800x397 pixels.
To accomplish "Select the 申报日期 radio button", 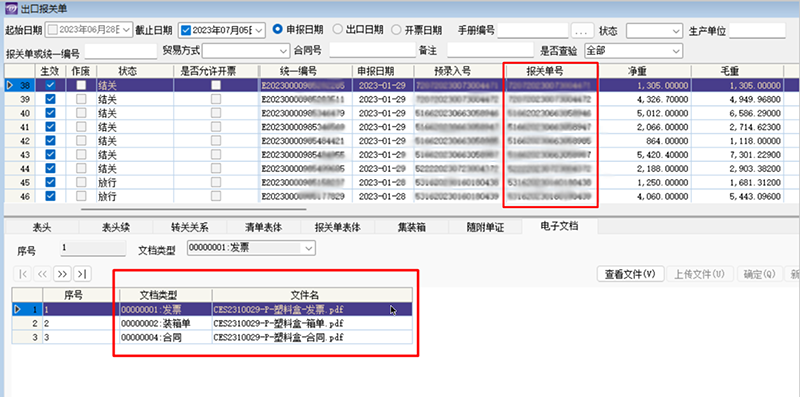I will pyautogui.click(x=278, y=30).
